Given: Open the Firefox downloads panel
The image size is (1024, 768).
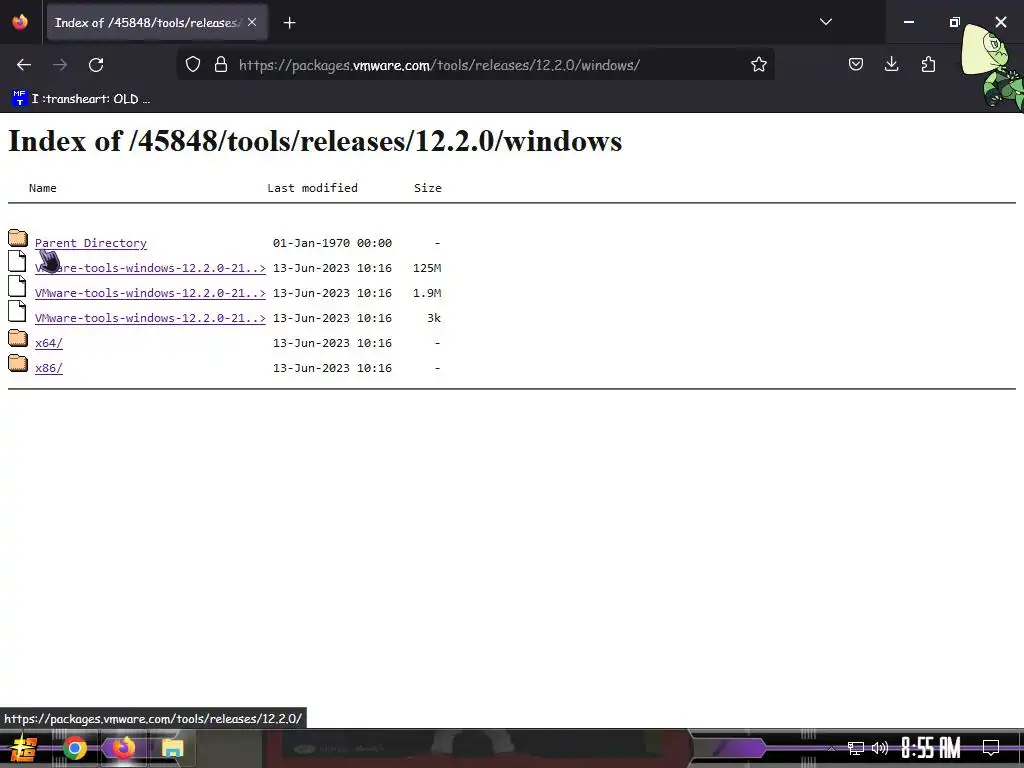Looking at the screenshot, I should pyautogui.click(x=891, y=65).
